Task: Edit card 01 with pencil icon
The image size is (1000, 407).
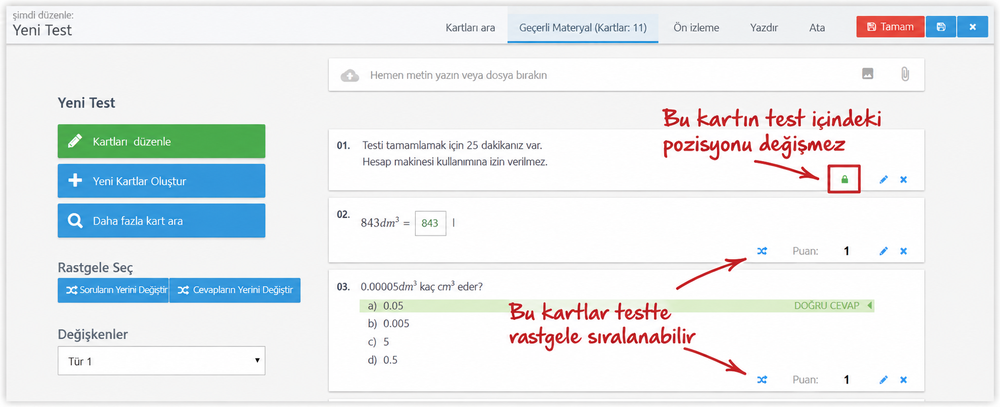Action: pyautogui.click(x=883, y=180)
